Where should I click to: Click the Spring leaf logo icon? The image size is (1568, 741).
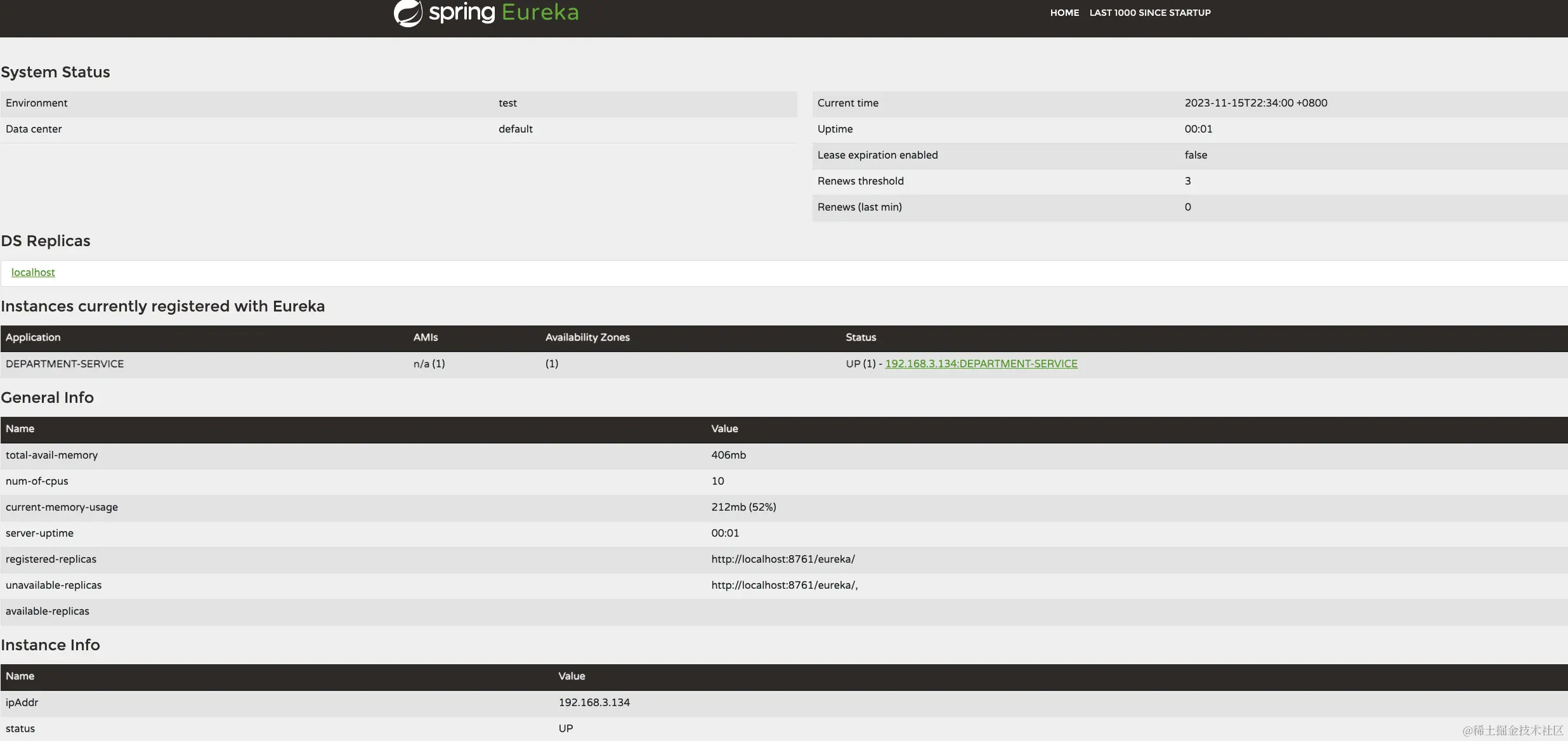point(408,13)
